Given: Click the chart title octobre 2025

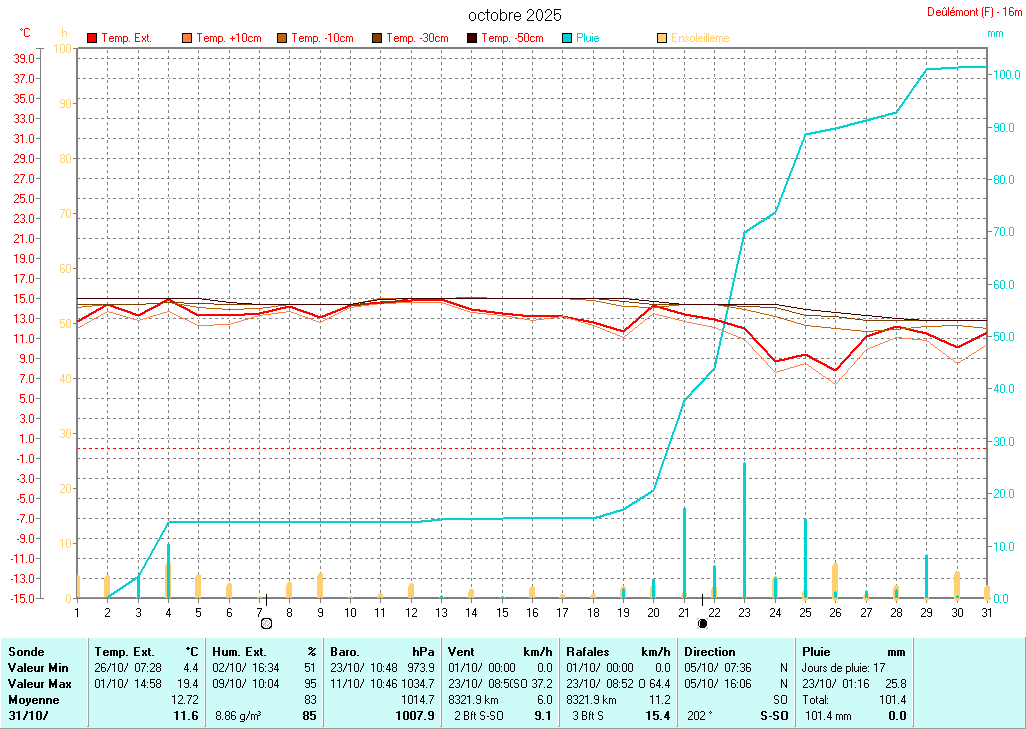Looking at the screenshot, I should click(x=514, y=15).
